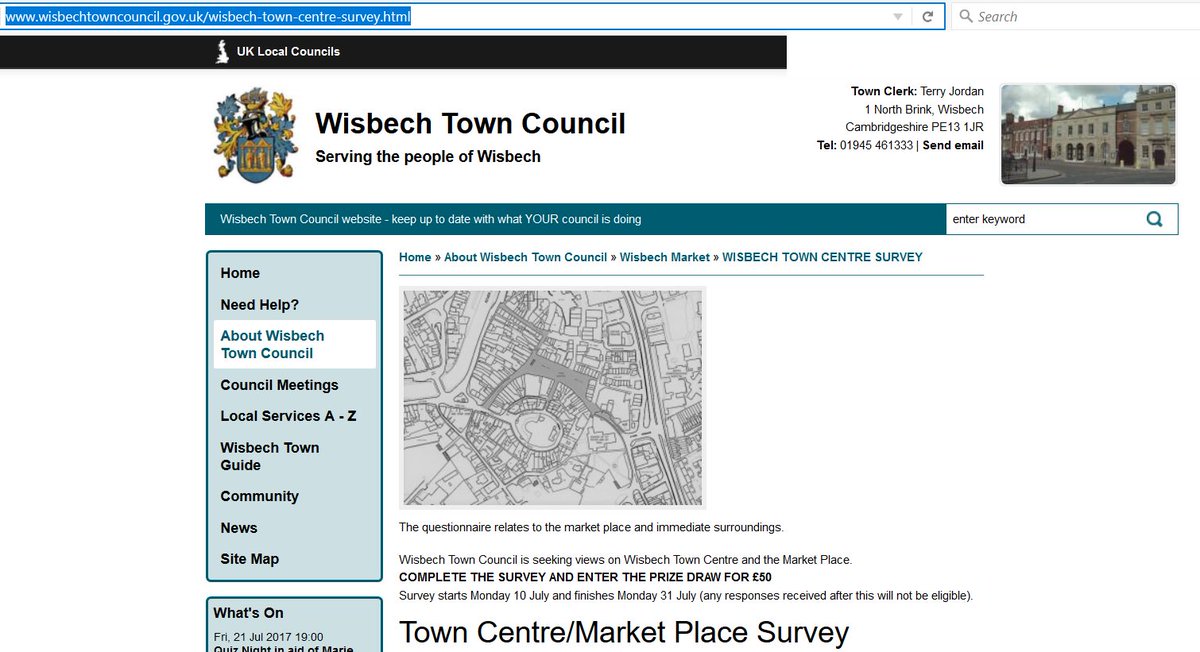The image size is (1200, 652).
Task: Open Wisbech Market breadcrumb link
Action: coord(665,258)
